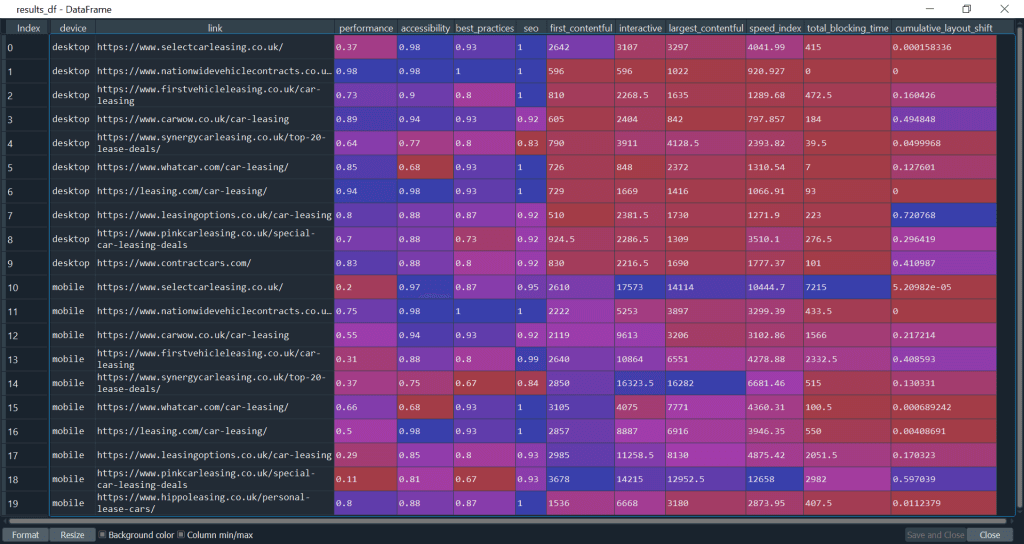The width and height of the screenshot is (1024, 544).
Task: Select speed_index cell 10444.7
Action: [775, 287]
